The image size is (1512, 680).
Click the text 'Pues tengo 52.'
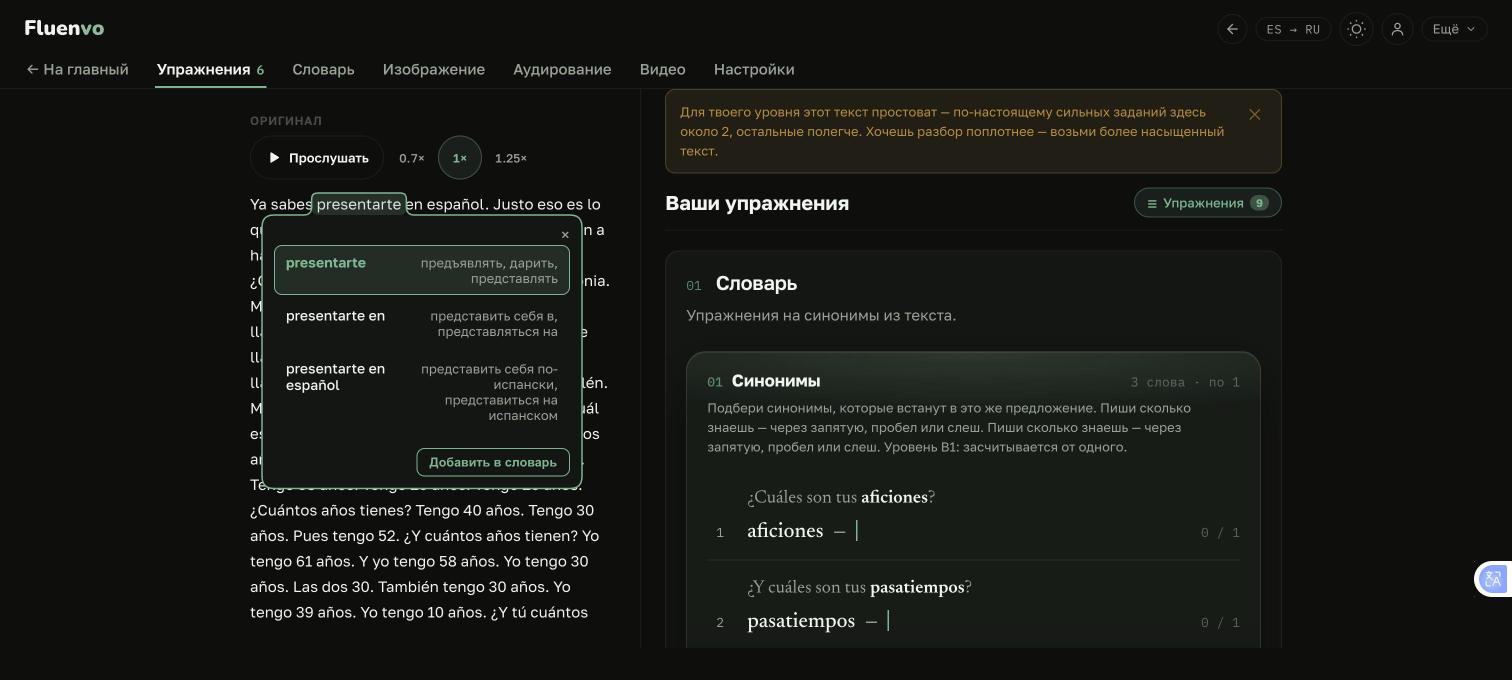tap(346, 536)
